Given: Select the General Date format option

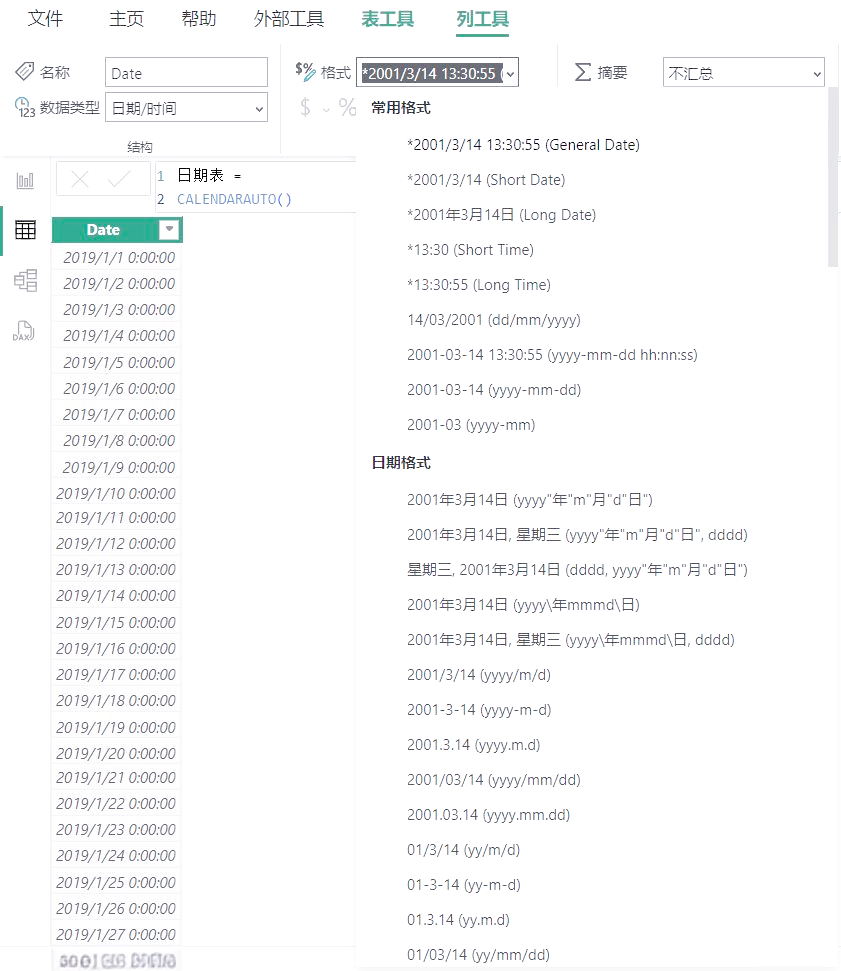Looking at the screenshot, I should [x=523, y=145].
